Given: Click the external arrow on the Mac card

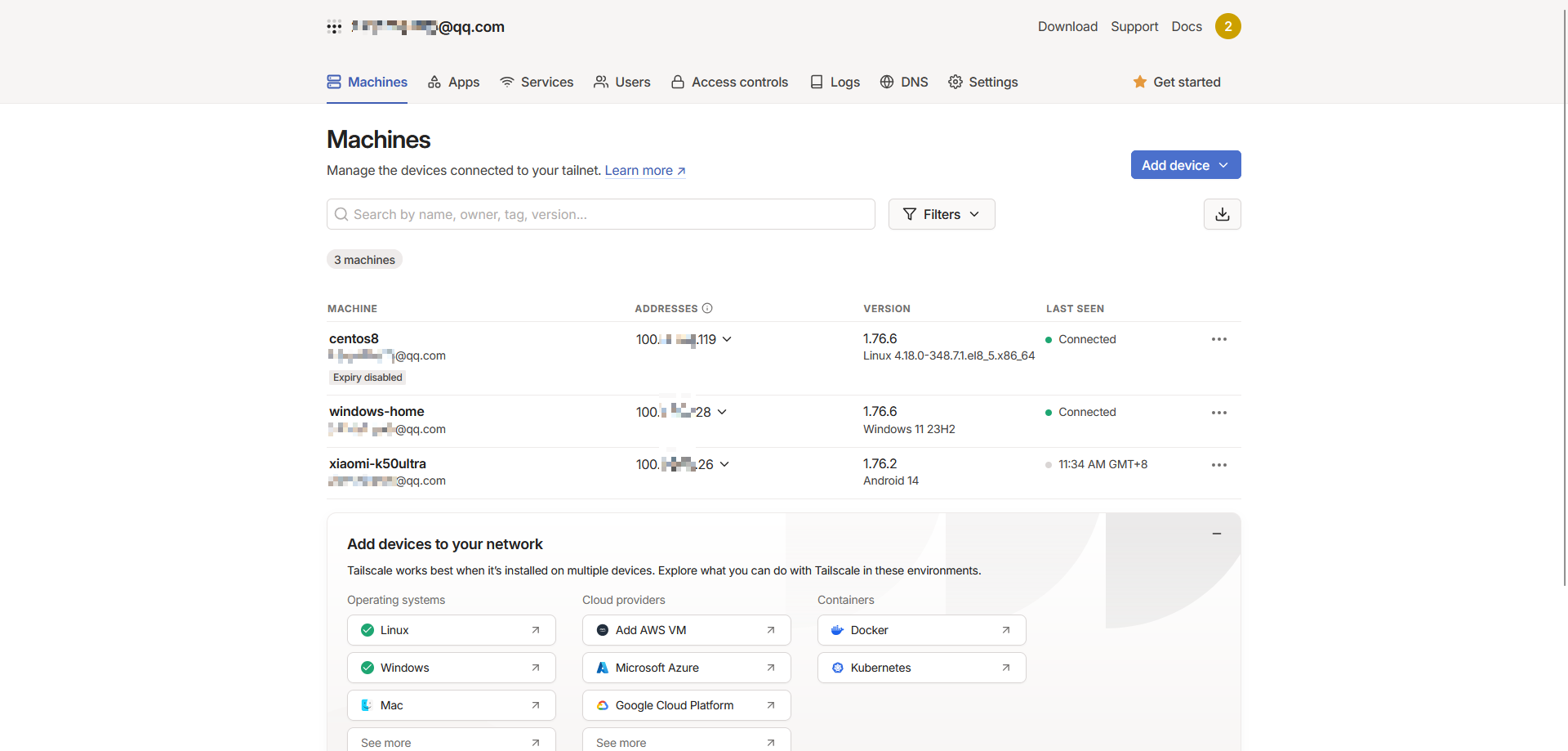Looking at the screenshot, I should pos(535,705).
